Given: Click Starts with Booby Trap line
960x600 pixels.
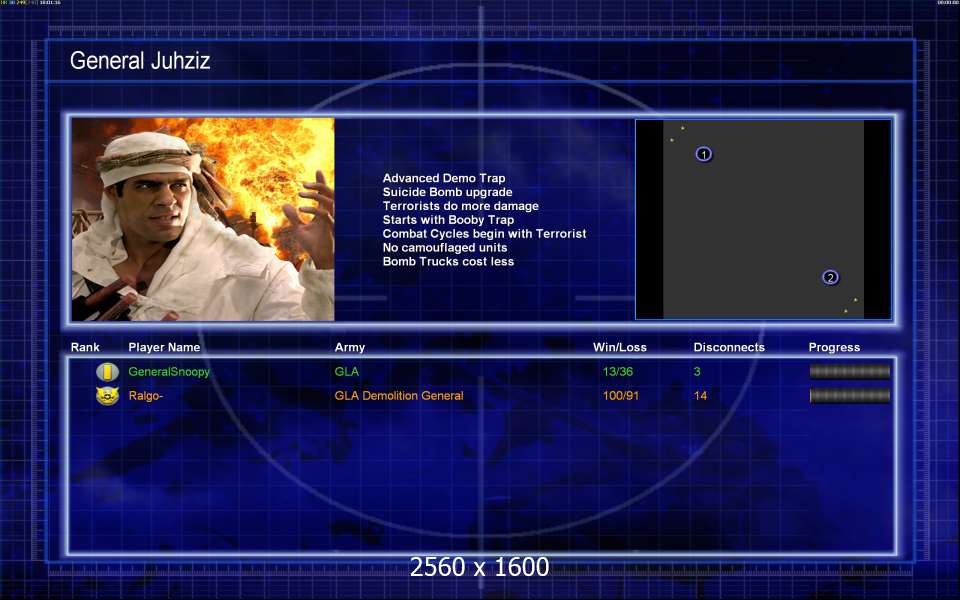Looking at the screenshot, I should (448, 220).
